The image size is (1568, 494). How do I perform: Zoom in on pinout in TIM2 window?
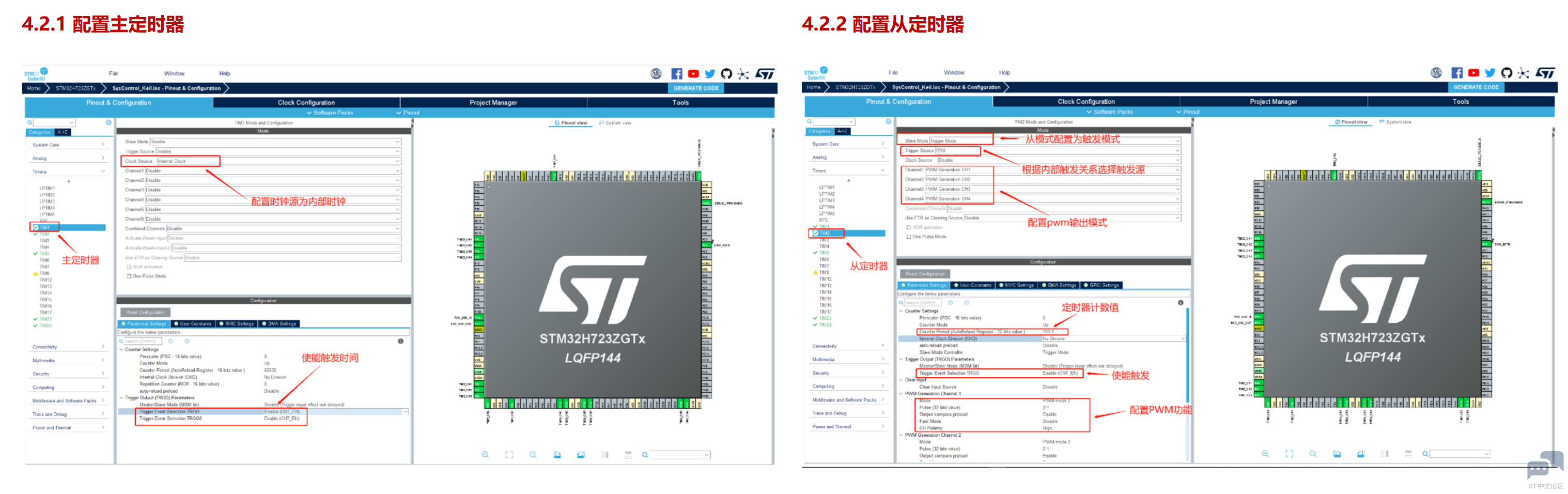click(1265, 454)
